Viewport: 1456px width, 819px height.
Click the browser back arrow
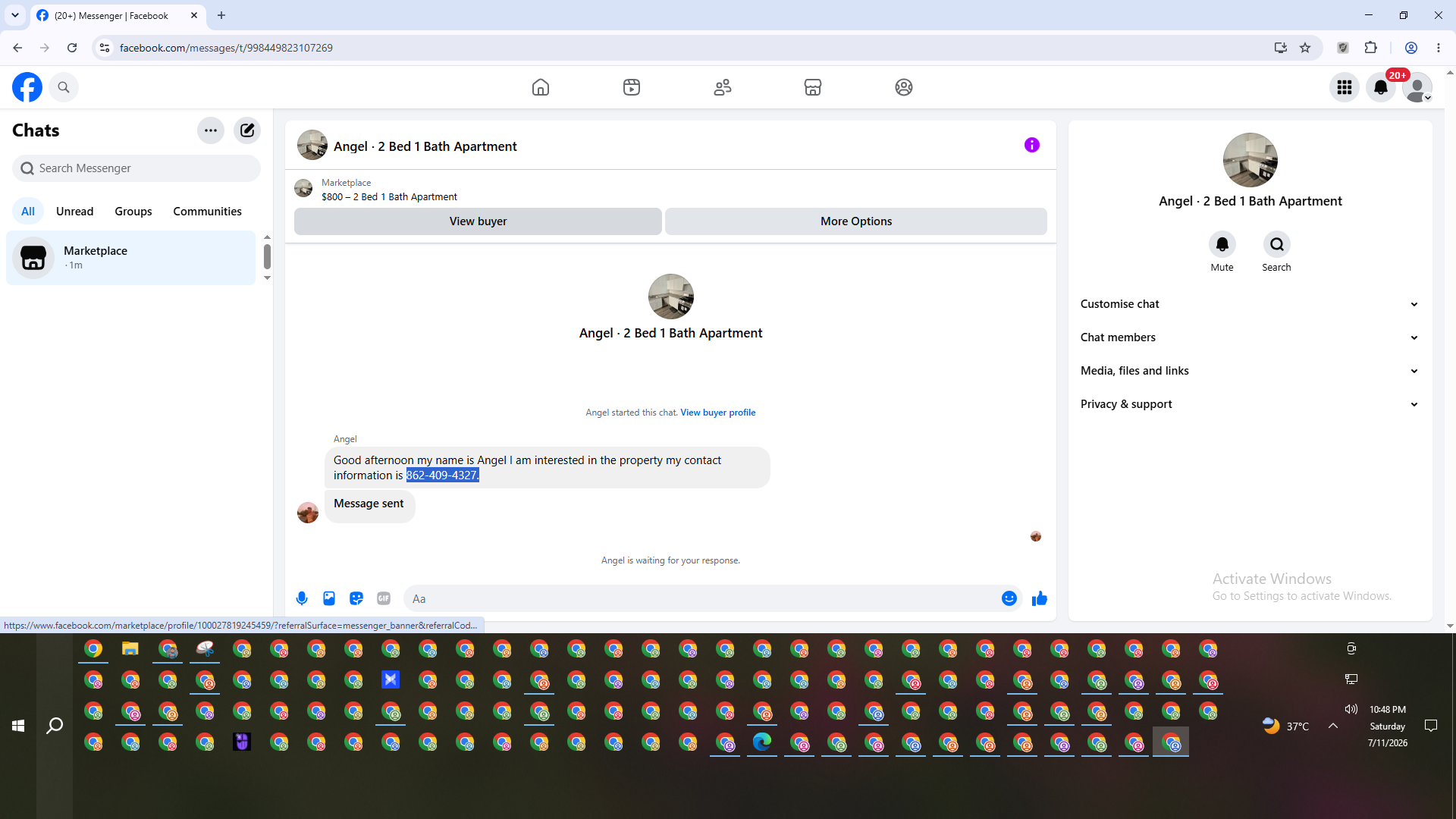pyautogui.click(x=17, y=48)
